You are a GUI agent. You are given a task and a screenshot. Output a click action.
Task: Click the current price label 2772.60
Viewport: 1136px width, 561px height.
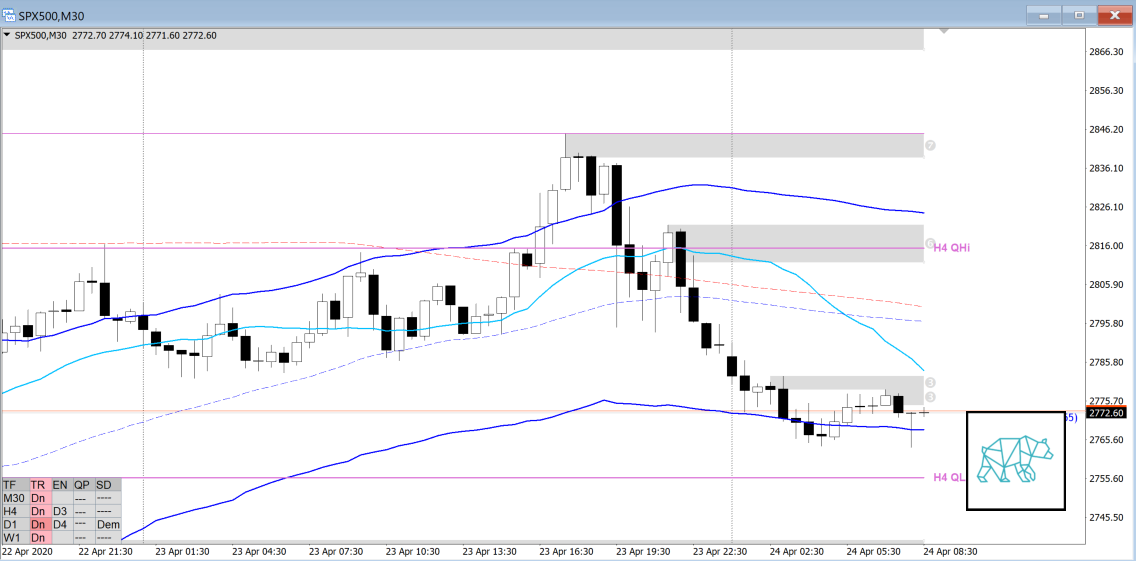pyautogui.click(x=1106, y=413)
